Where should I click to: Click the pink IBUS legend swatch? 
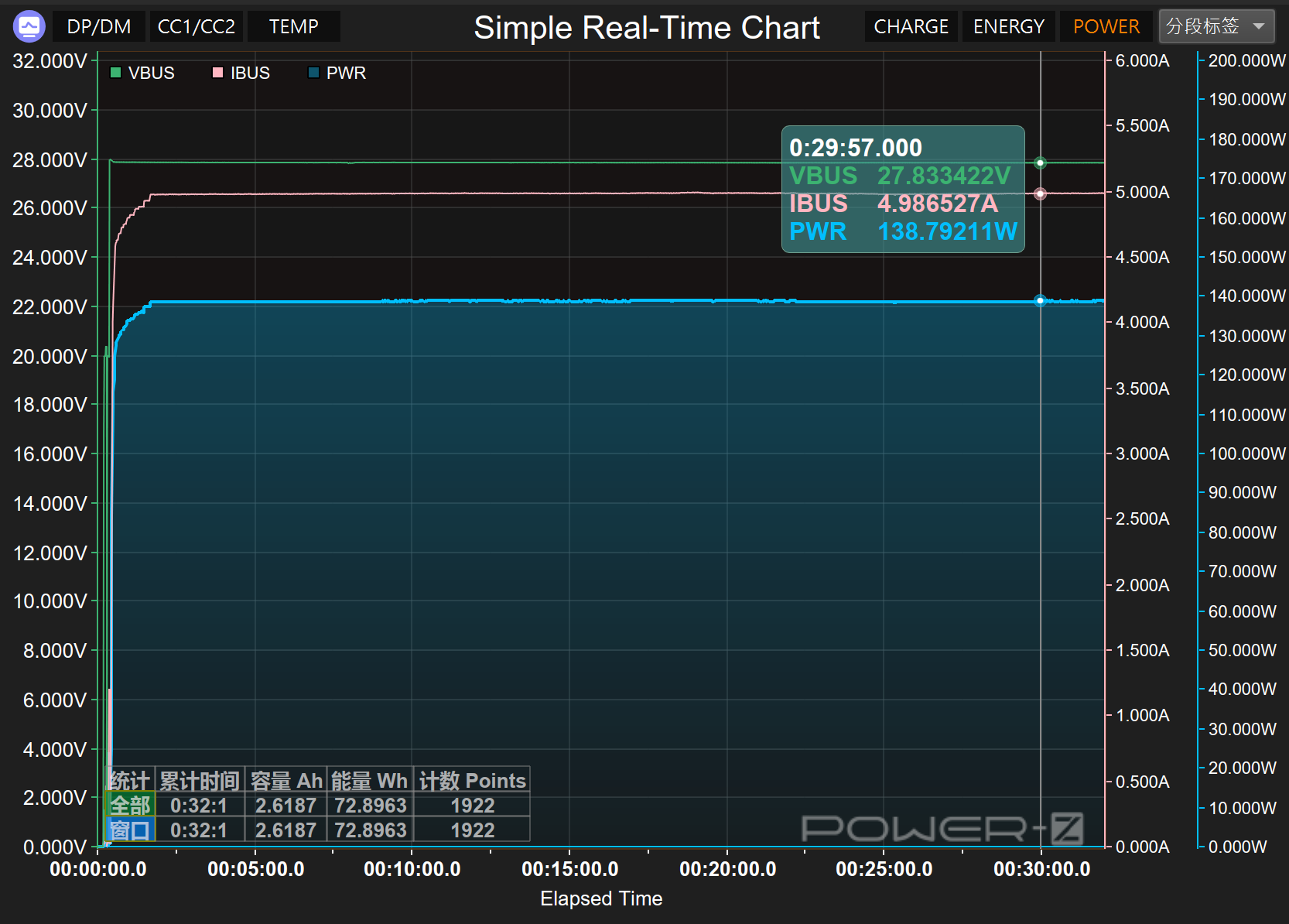(x=217, y=73)
